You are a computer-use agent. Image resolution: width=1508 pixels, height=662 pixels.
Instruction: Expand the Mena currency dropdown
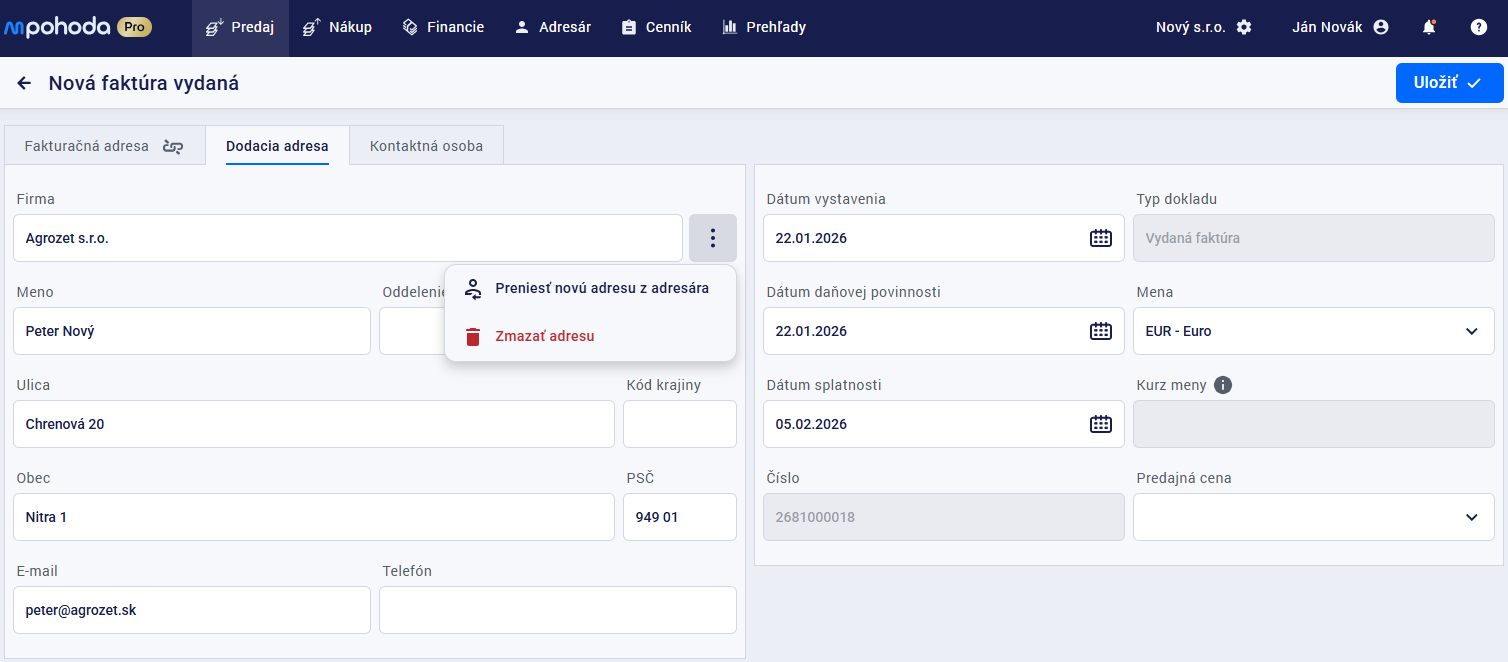pos(1313,331)
